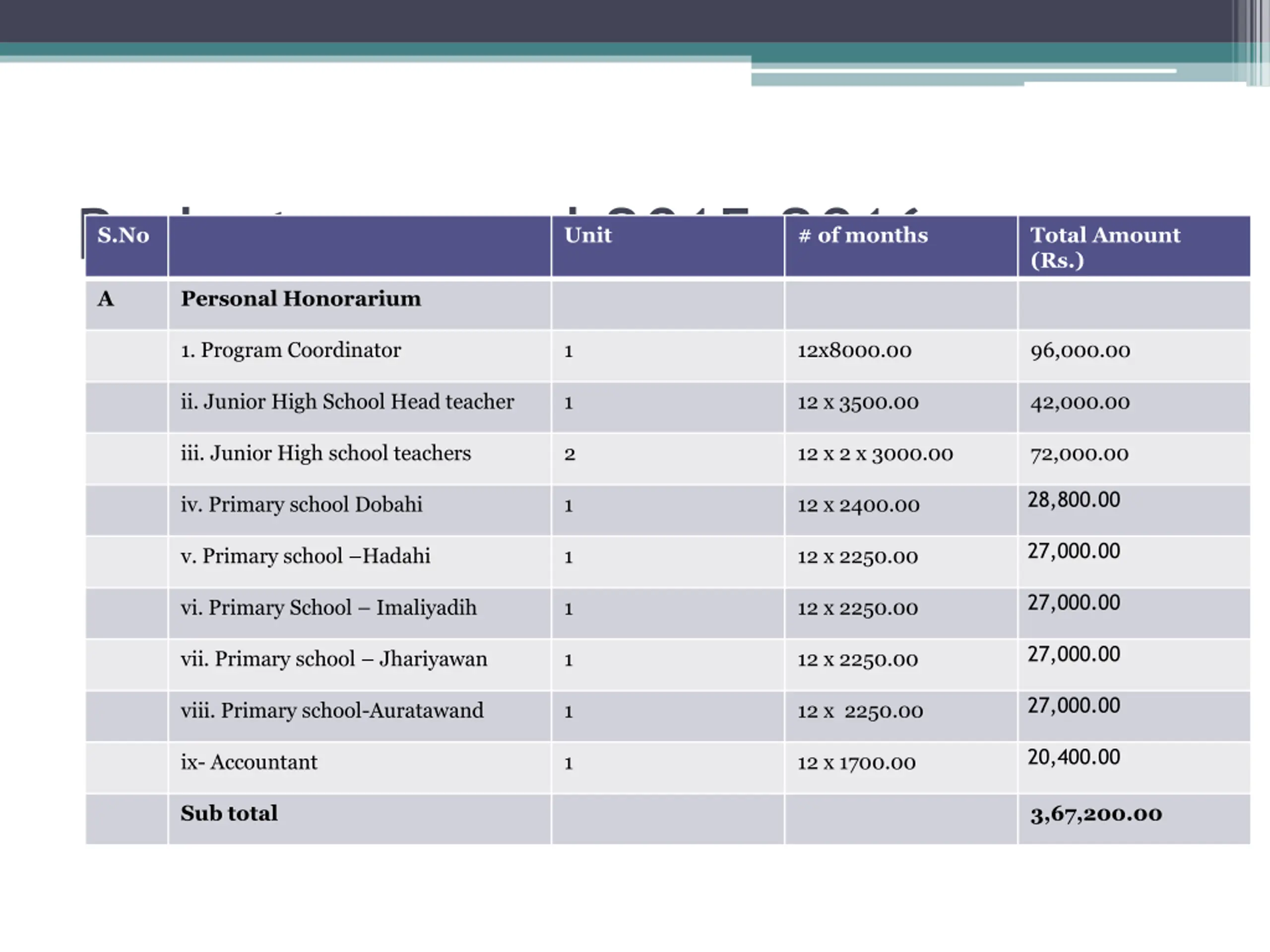
Task: Click the 28,800.00 amount cell
Action: click(1074, 500)
